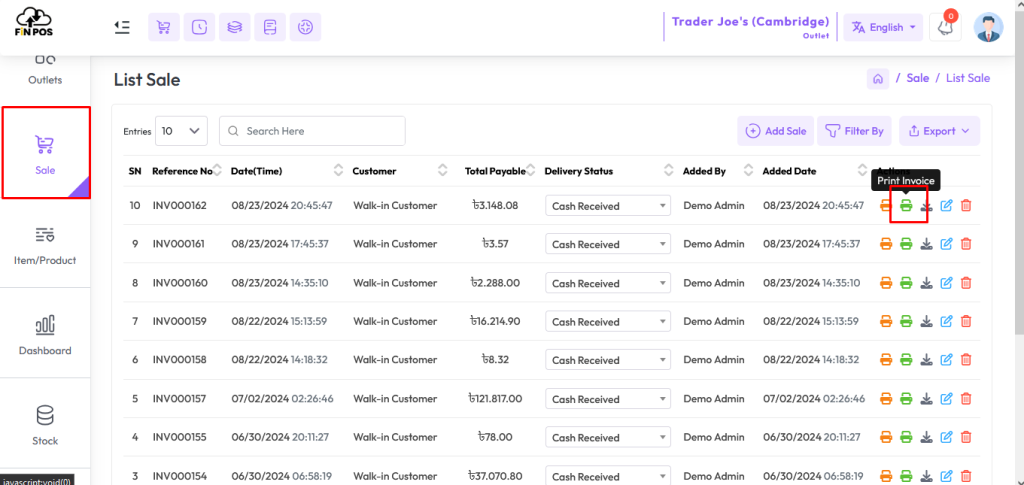Focus the Search Here input field
Screen dimensions: 1024x485
click(312, 131)
